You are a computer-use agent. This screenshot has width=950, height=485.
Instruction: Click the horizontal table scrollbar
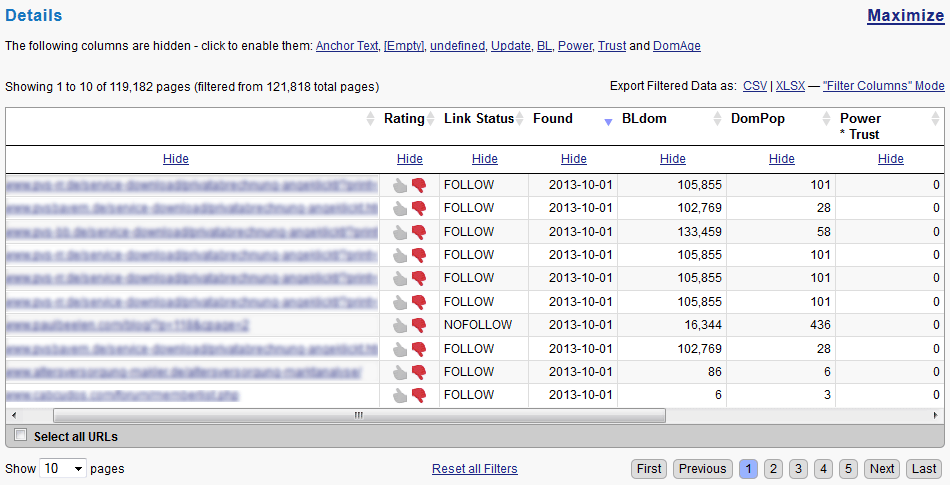pos(358,415)
